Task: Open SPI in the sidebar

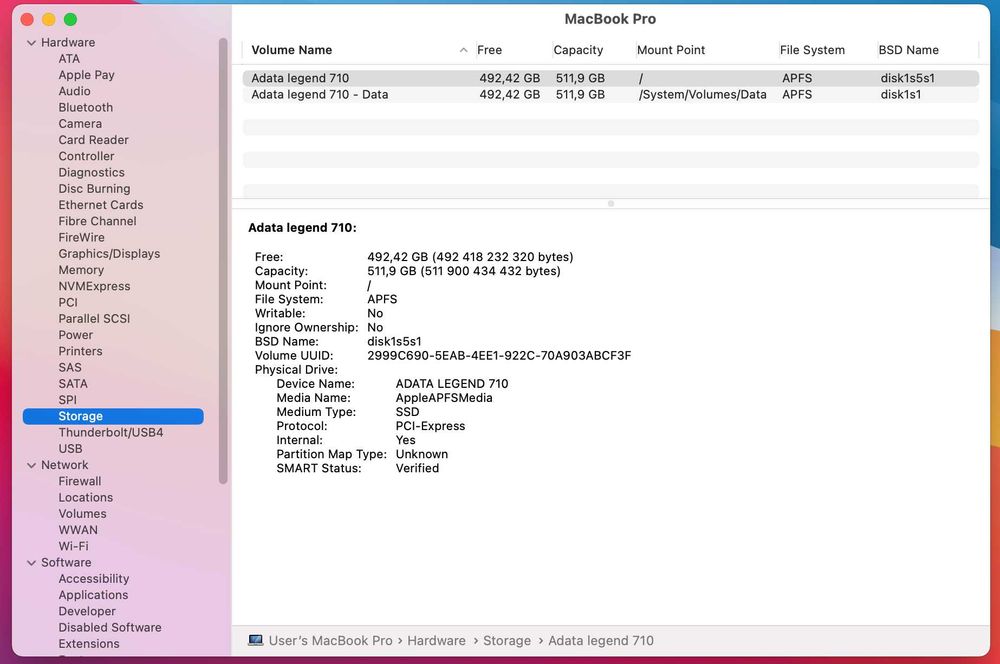Action: point(67,400)
